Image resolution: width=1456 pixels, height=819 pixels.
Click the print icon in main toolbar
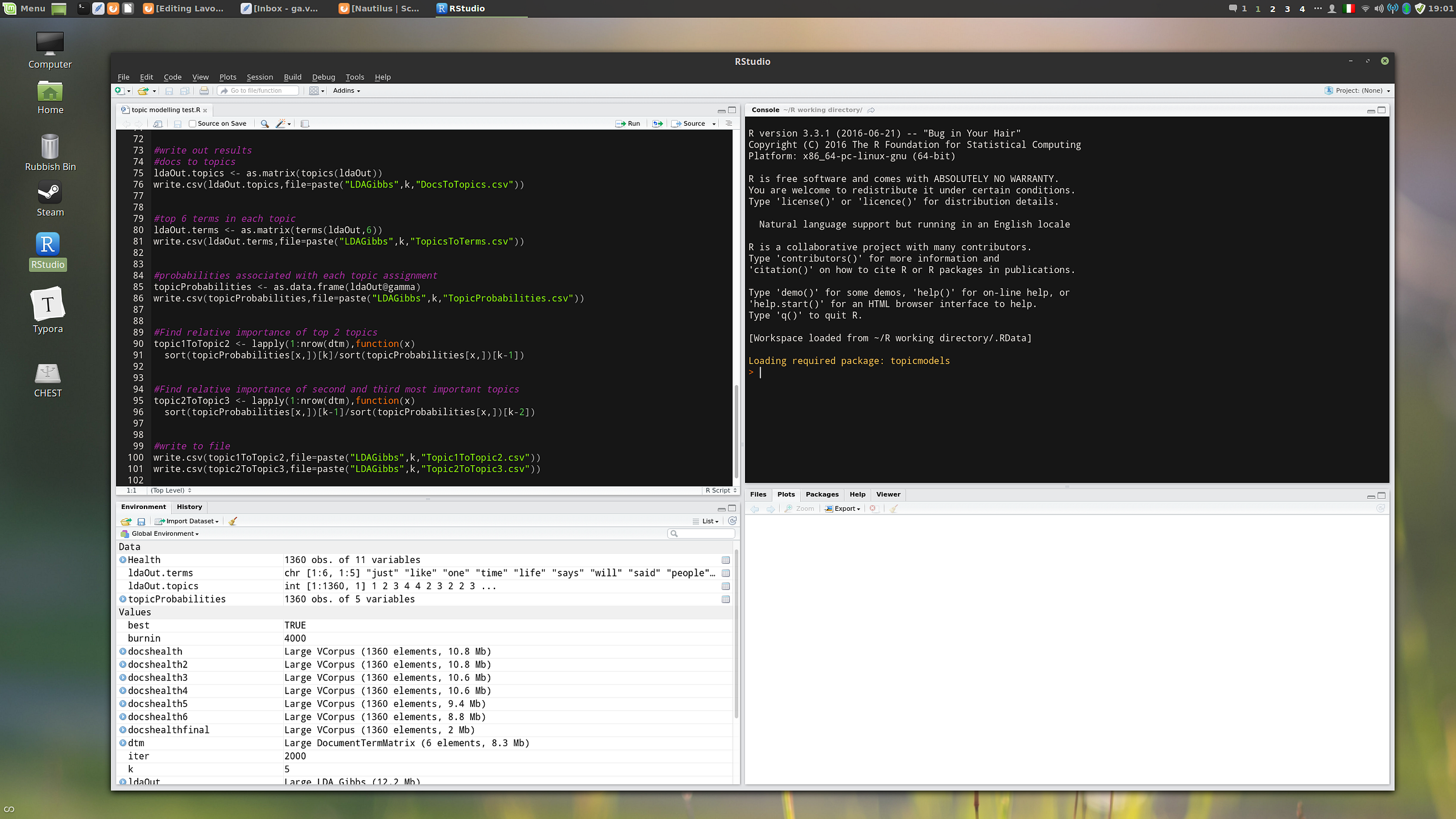coord(204,91)
